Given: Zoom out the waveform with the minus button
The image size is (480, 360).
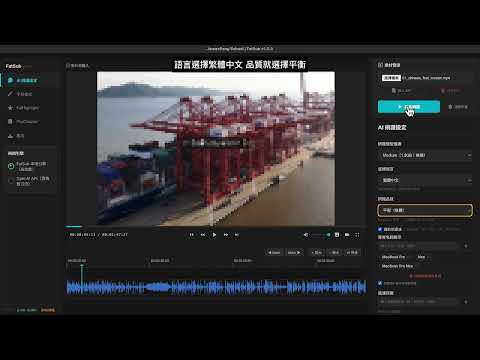Looking at the screenshot, I should (334, 253).
